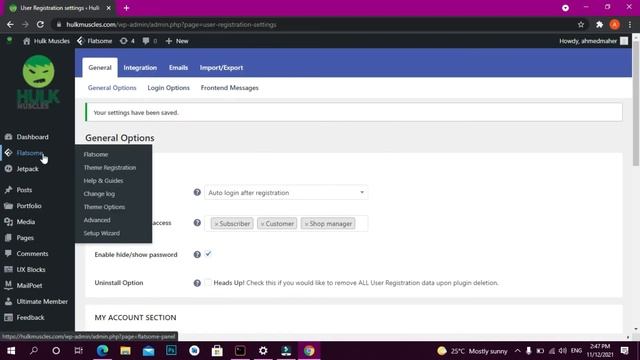Go back to the previous page
The height and width of the screenshot is (360, 640).
point(10,24)
